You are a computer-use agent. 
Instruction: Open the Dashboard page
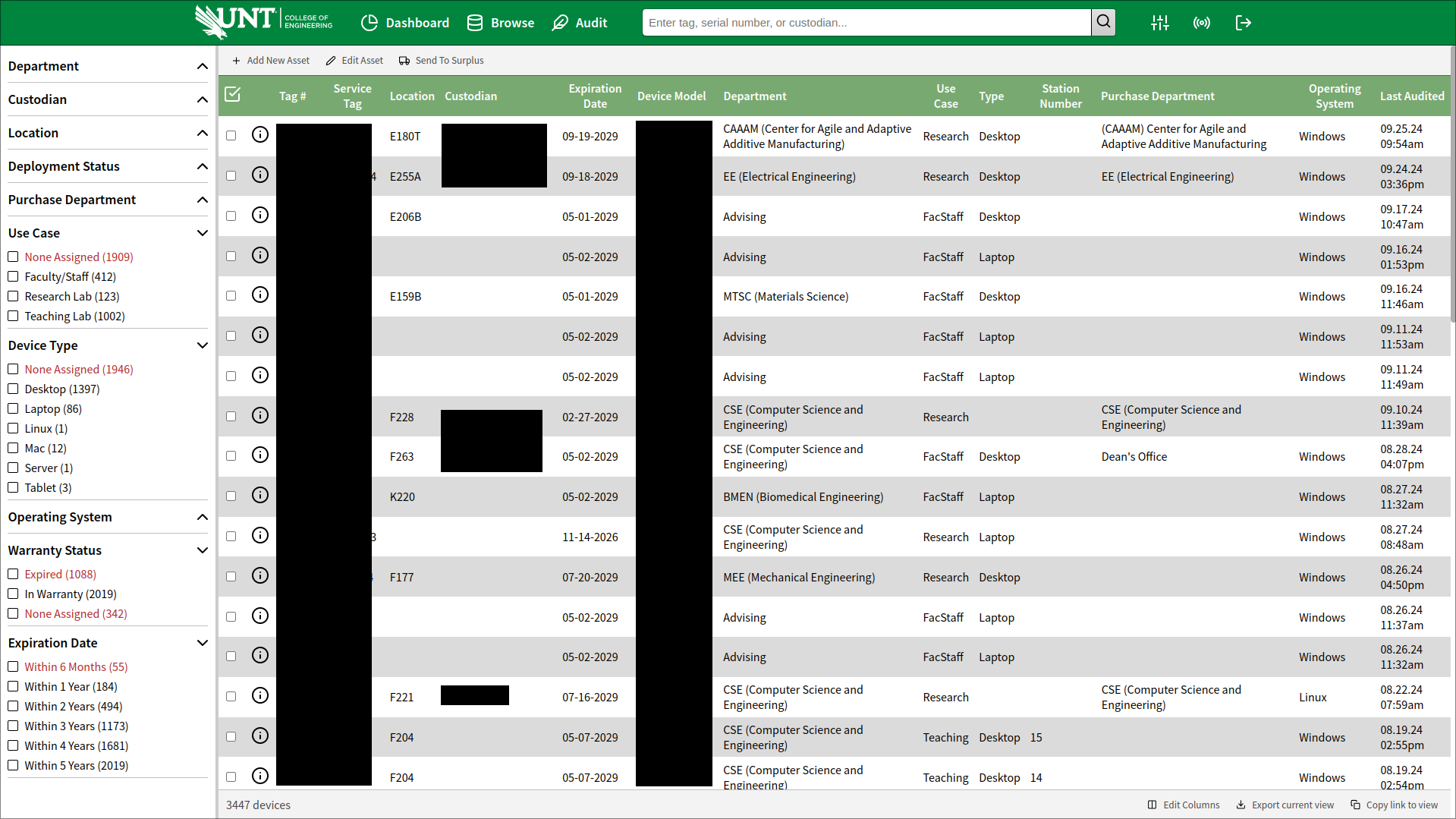point(405,23)
